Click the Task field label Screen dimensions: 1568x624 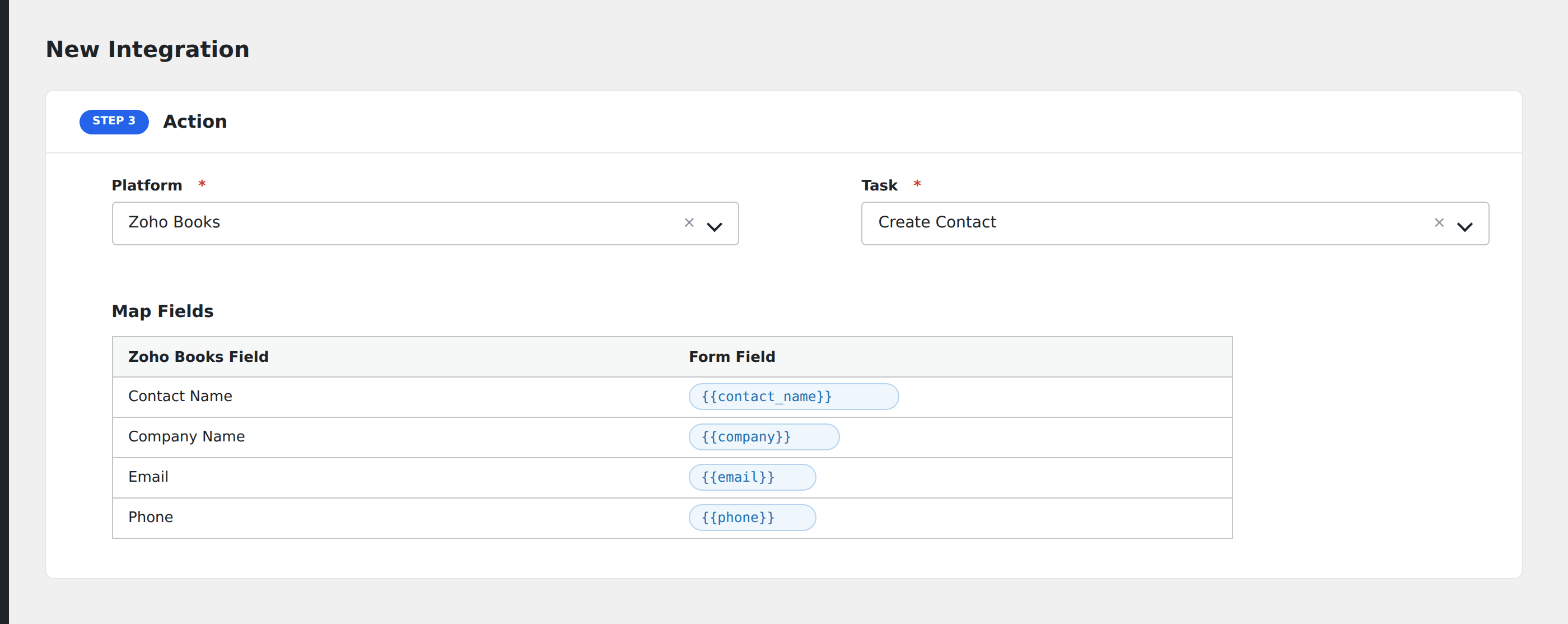coord(879,185)
